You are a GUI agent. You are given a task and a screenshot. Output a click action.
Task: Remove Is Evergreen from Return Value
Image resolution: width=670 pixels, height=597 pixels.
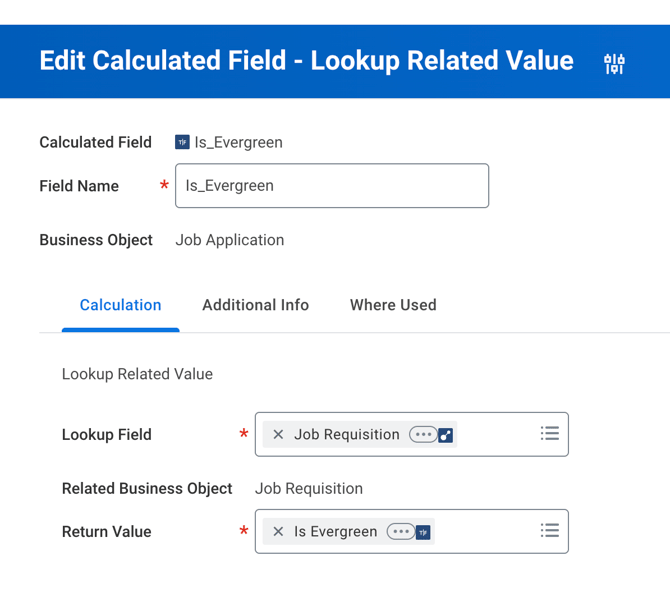click(278, 532)
